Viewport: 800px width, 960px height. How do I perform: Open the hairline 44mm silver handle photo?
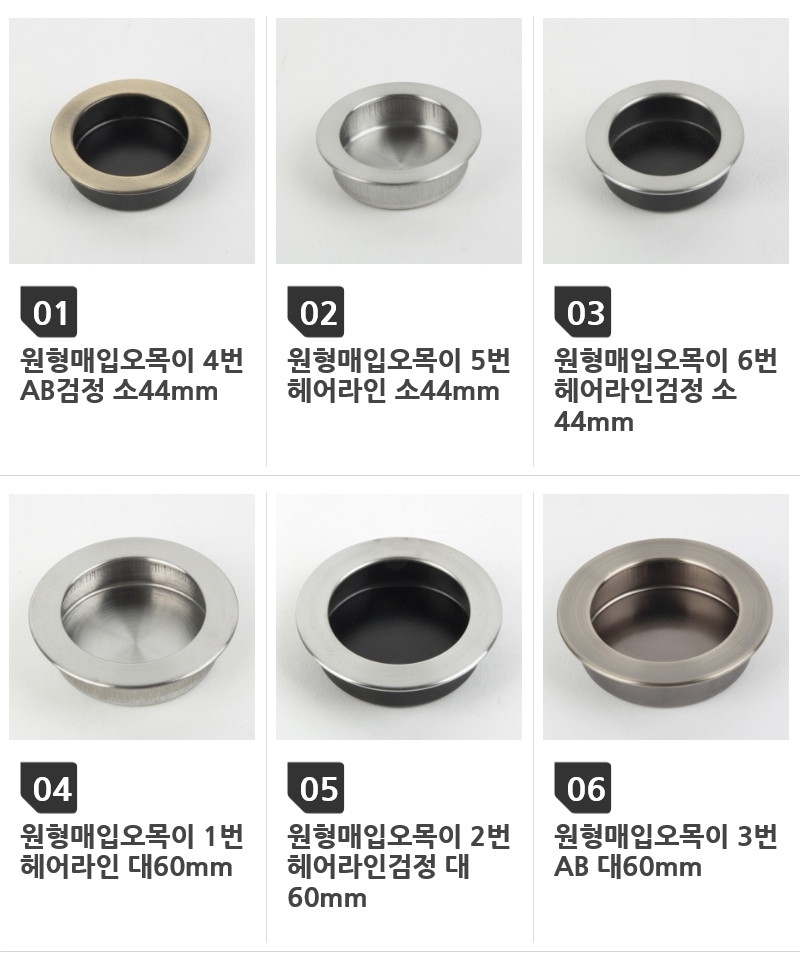(x=399, y=141)
